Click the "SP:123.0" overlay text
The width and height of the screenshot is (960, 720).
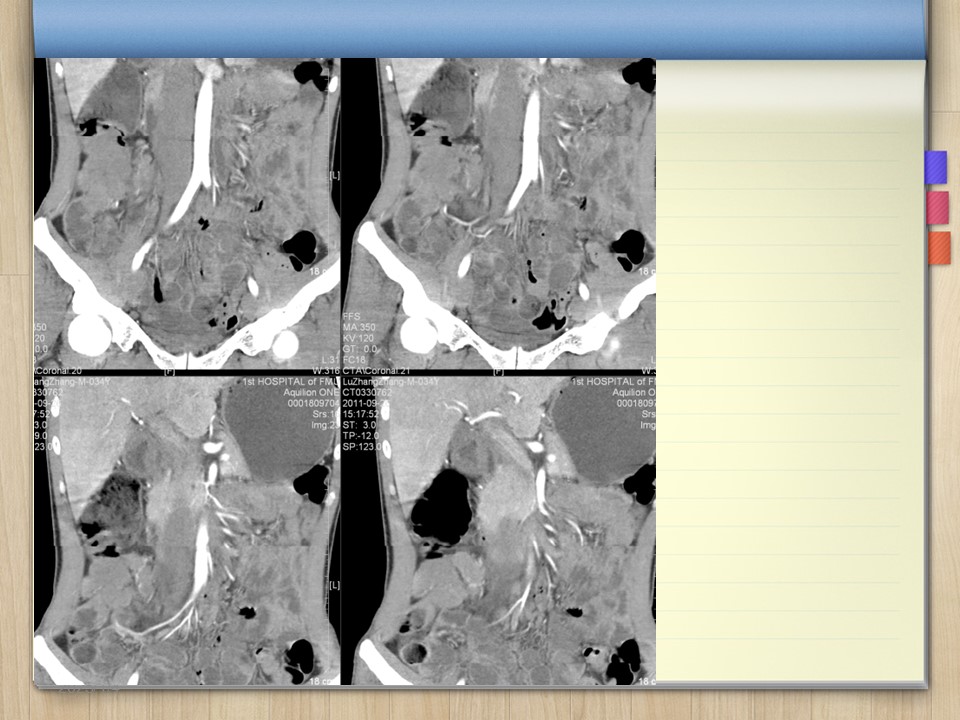click(362, 446)
